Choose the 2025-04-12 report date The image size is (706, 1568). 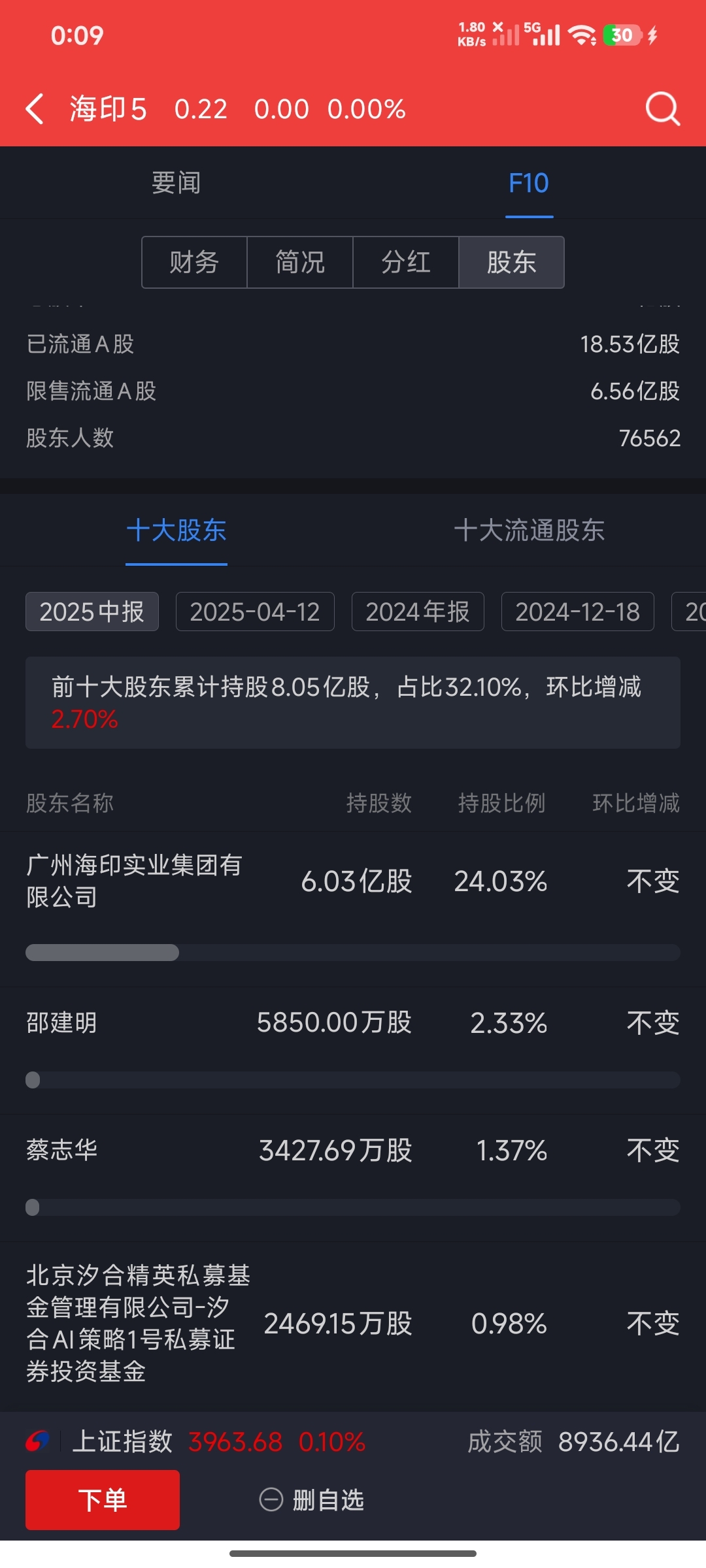coord(255,612)
